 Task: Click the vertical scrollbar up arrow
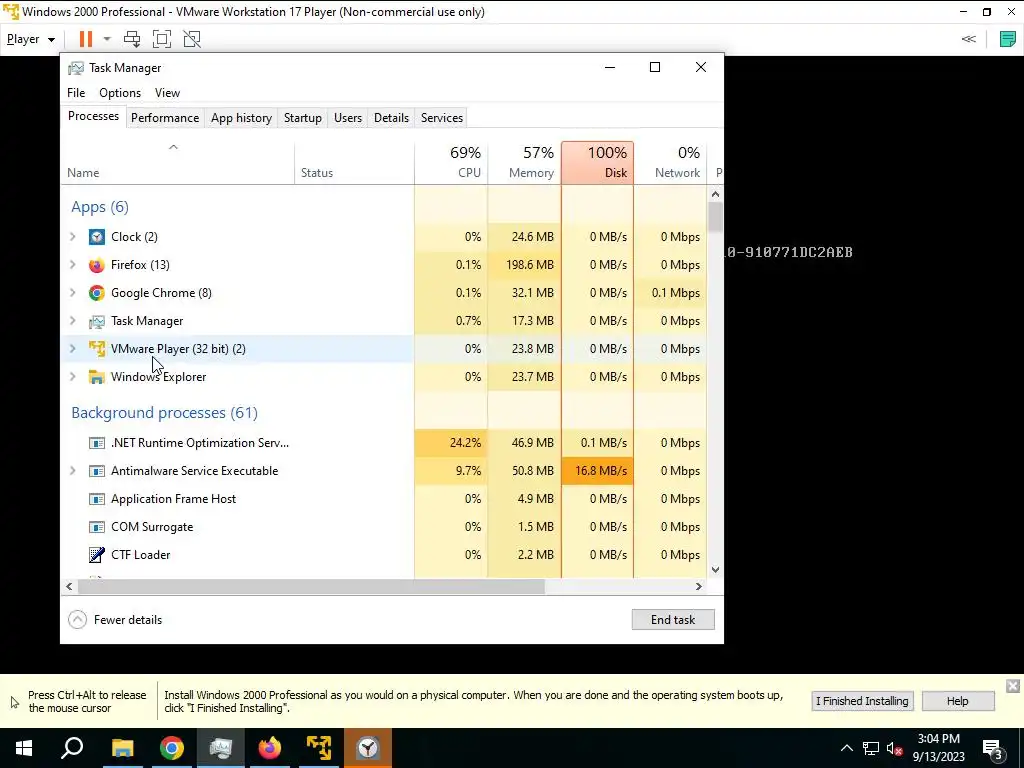(x=715, y=194)
